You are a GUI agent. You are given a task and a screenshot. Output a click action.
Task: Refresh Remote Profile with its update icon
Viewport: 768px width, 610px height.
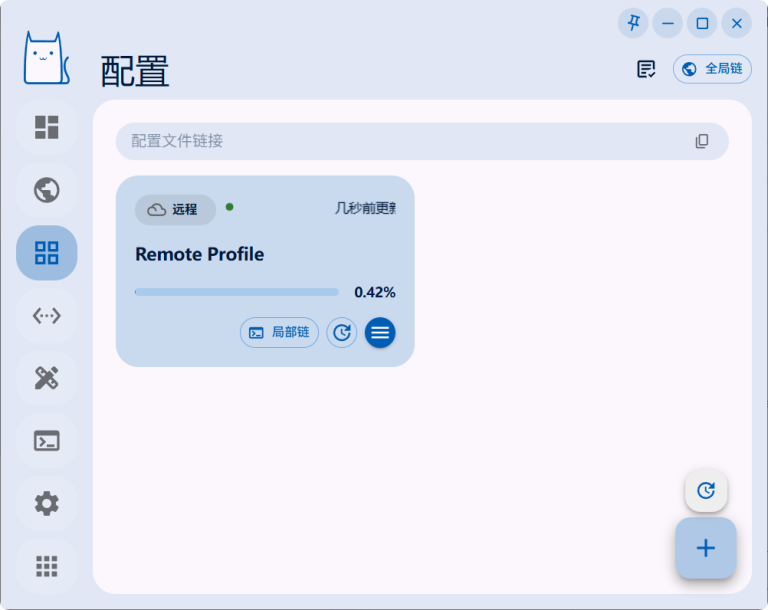point(342,333)
